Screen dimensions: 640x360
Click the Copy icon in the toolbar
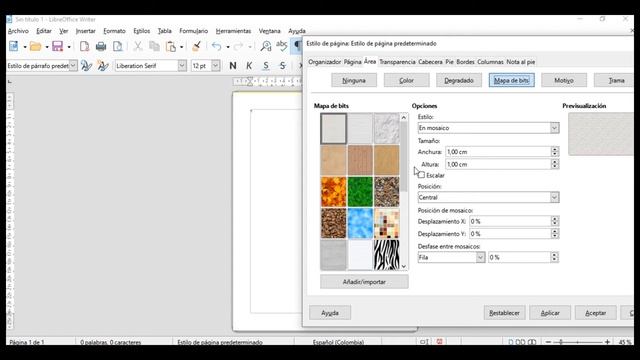click(154, 47)
